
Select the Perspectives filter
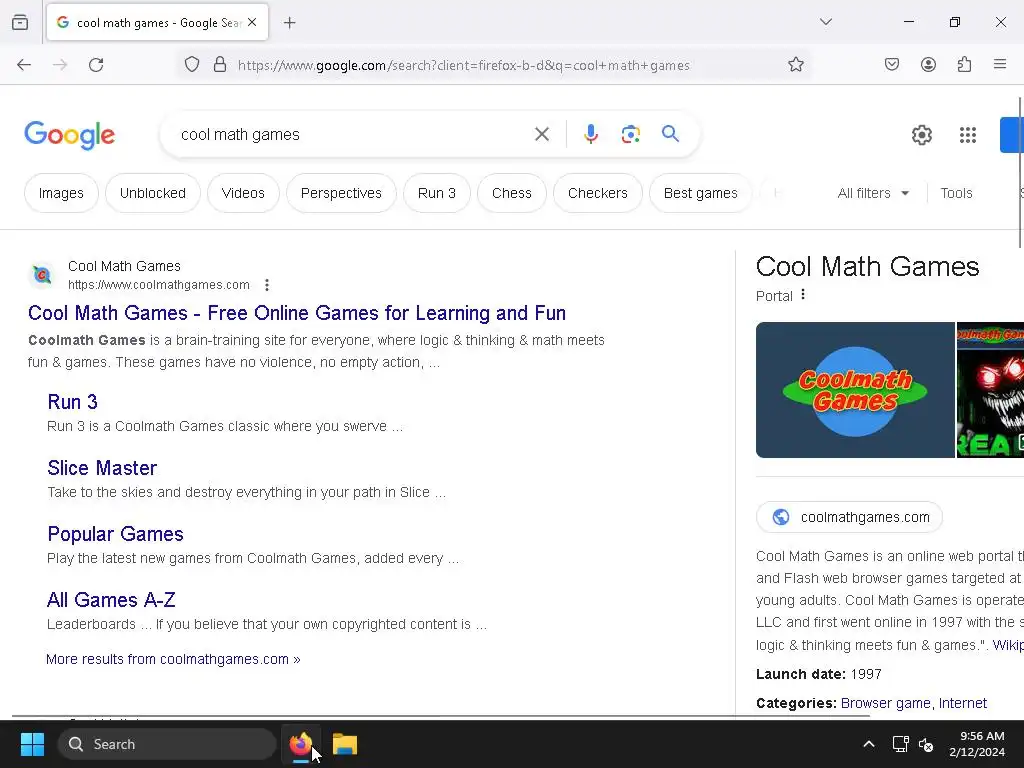[341, 193]
